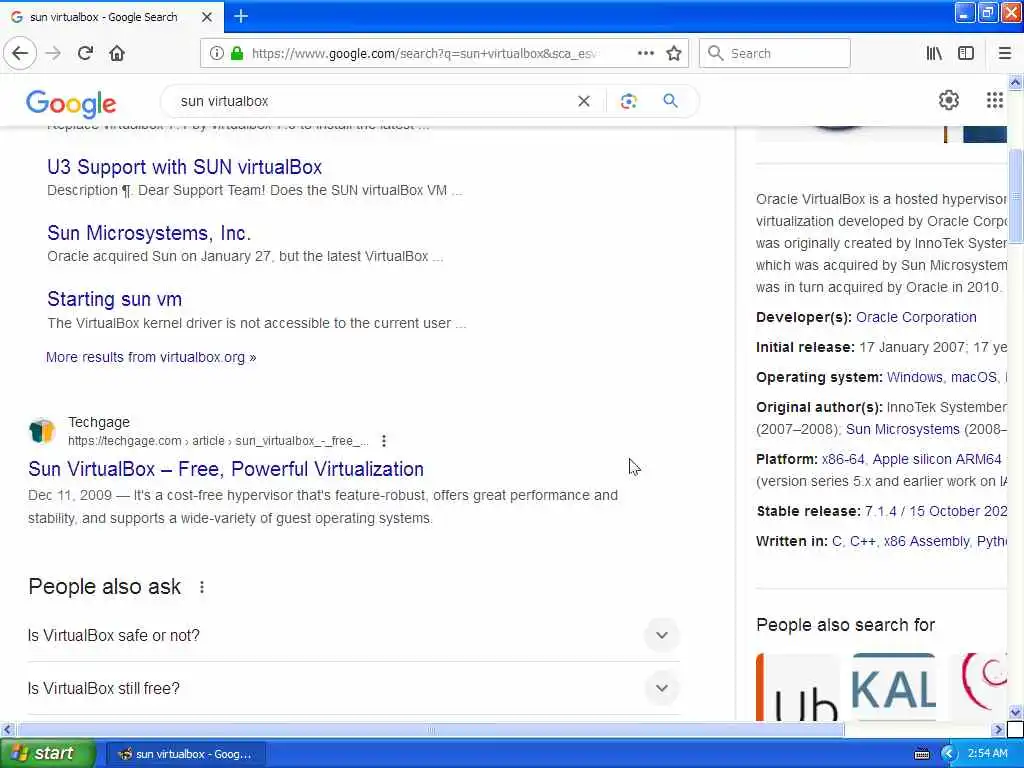Open Techgage result options three-dot menu
Image resolution: width=1024 pixels, height=768 pixels.
pyautogui.click(x=384, y=441)
